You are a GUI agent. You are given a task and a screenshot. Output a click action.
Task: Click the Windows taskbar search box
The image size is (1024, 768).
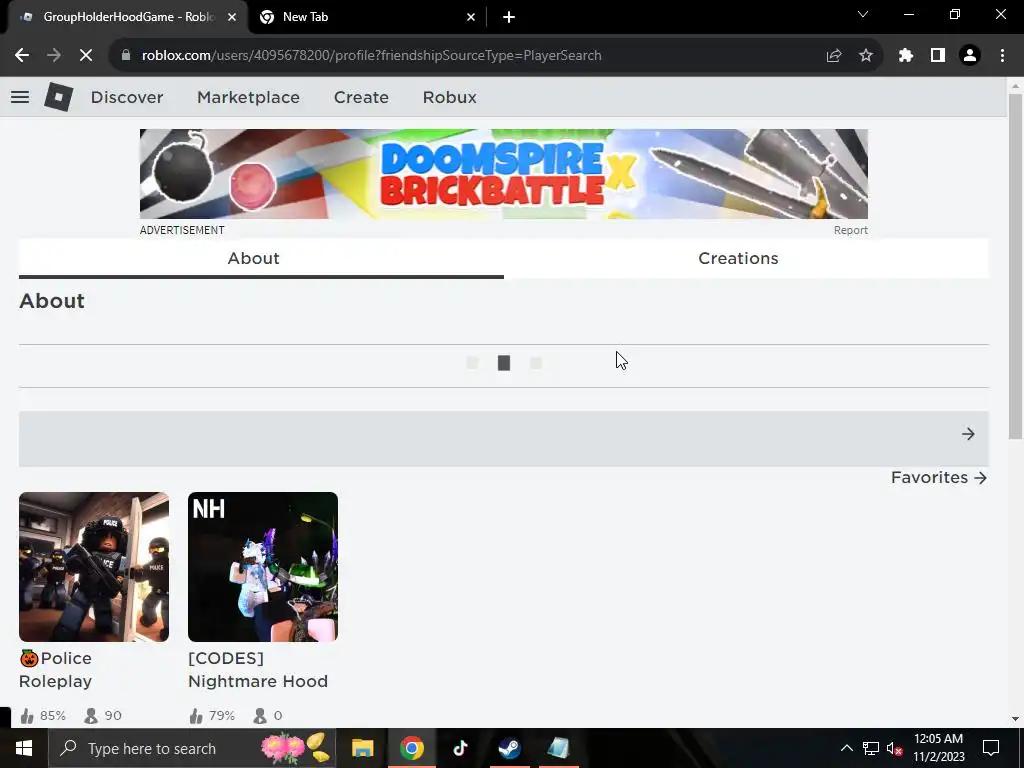point(191,748)
